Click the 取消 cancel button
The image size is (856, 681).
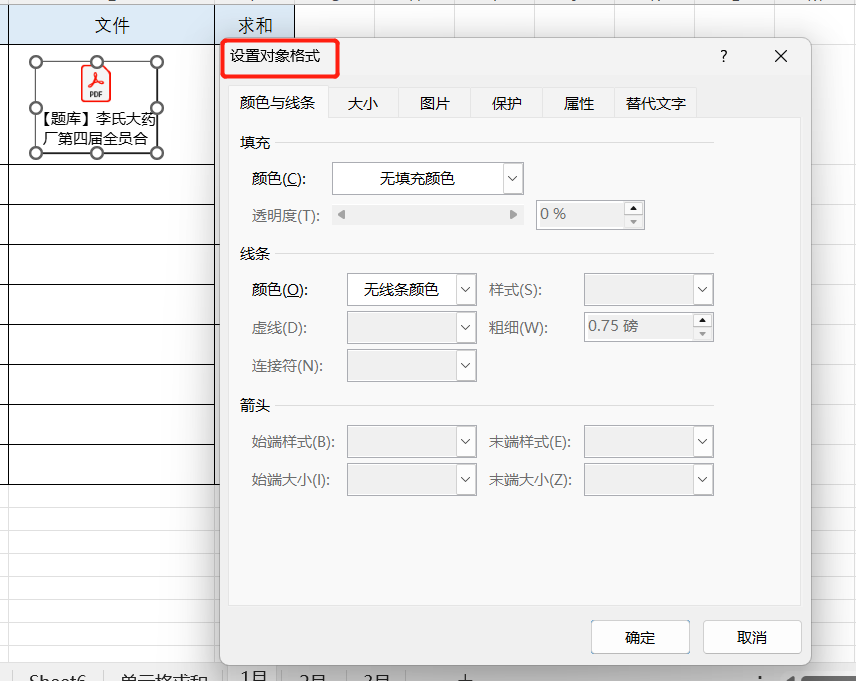click(752, 637)
